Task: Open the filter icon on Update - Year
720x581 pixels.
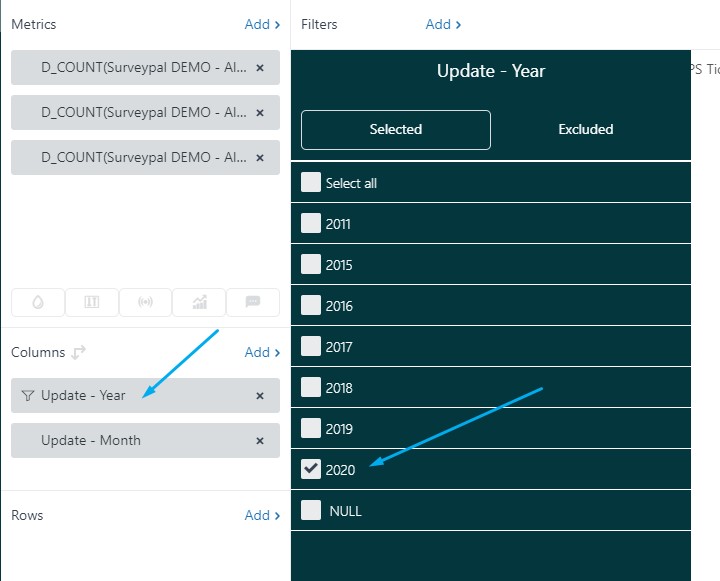Action: 28,395
